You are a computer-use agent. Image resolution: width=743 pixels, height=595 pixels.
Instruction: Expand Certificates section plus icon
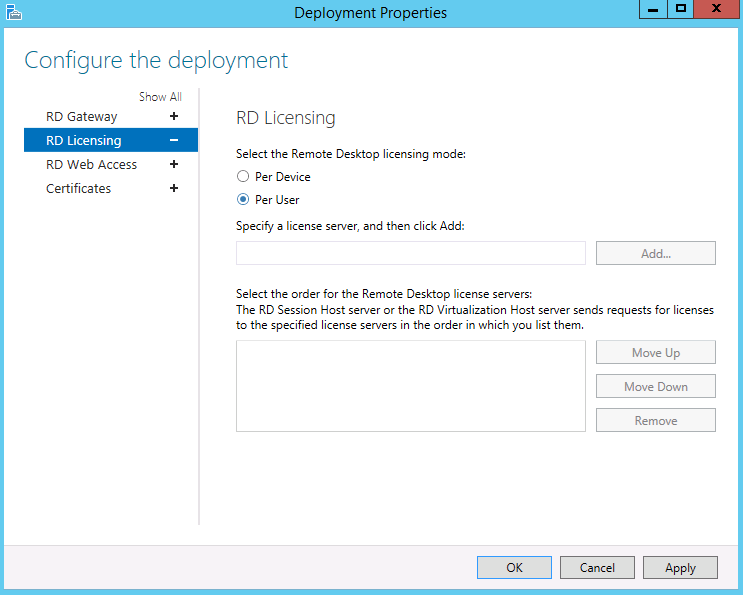point(174,188)
